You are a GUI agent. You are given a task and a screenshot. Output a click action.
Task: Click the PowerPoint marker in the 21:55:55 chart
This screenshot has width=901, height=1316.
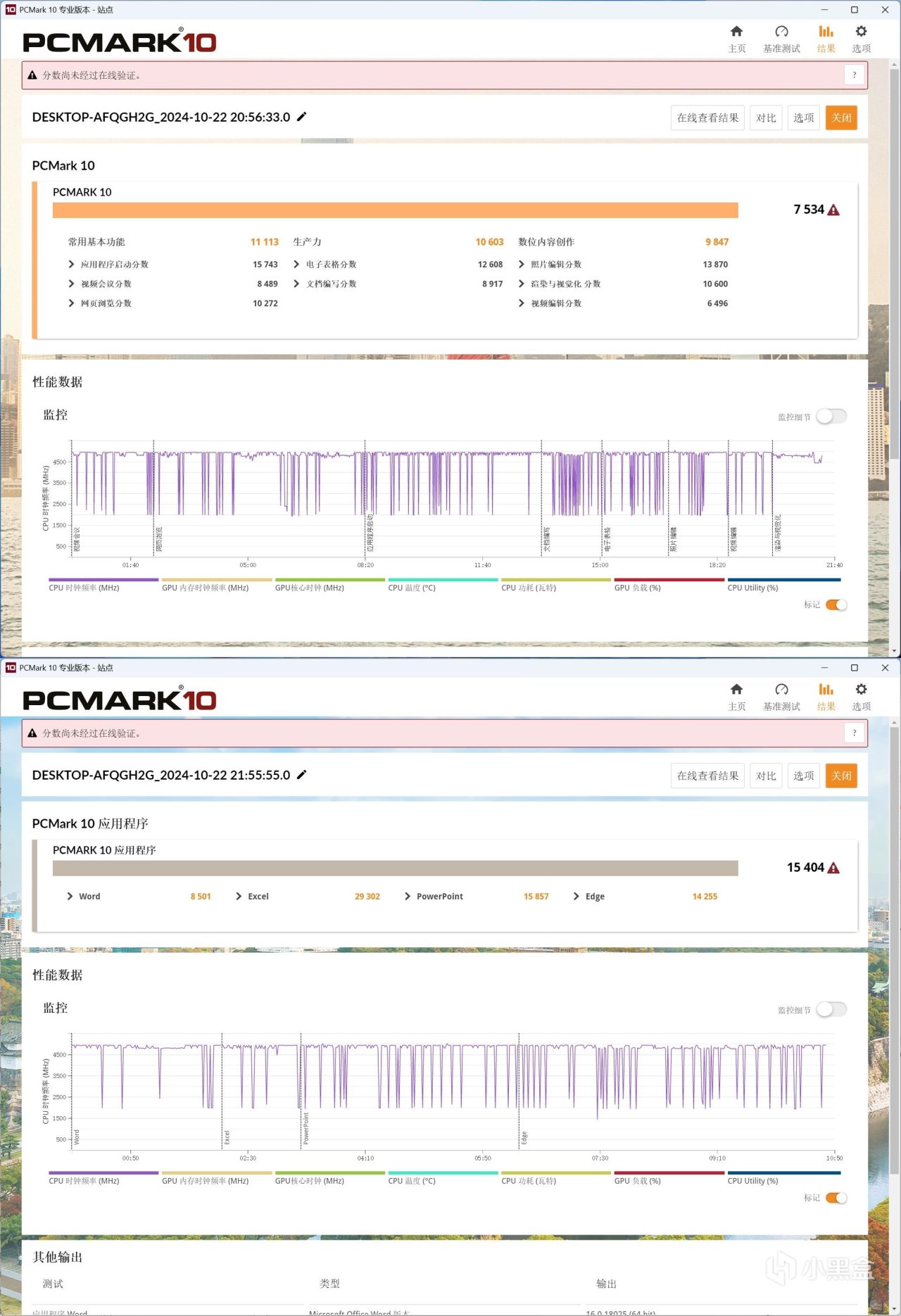305,1128
